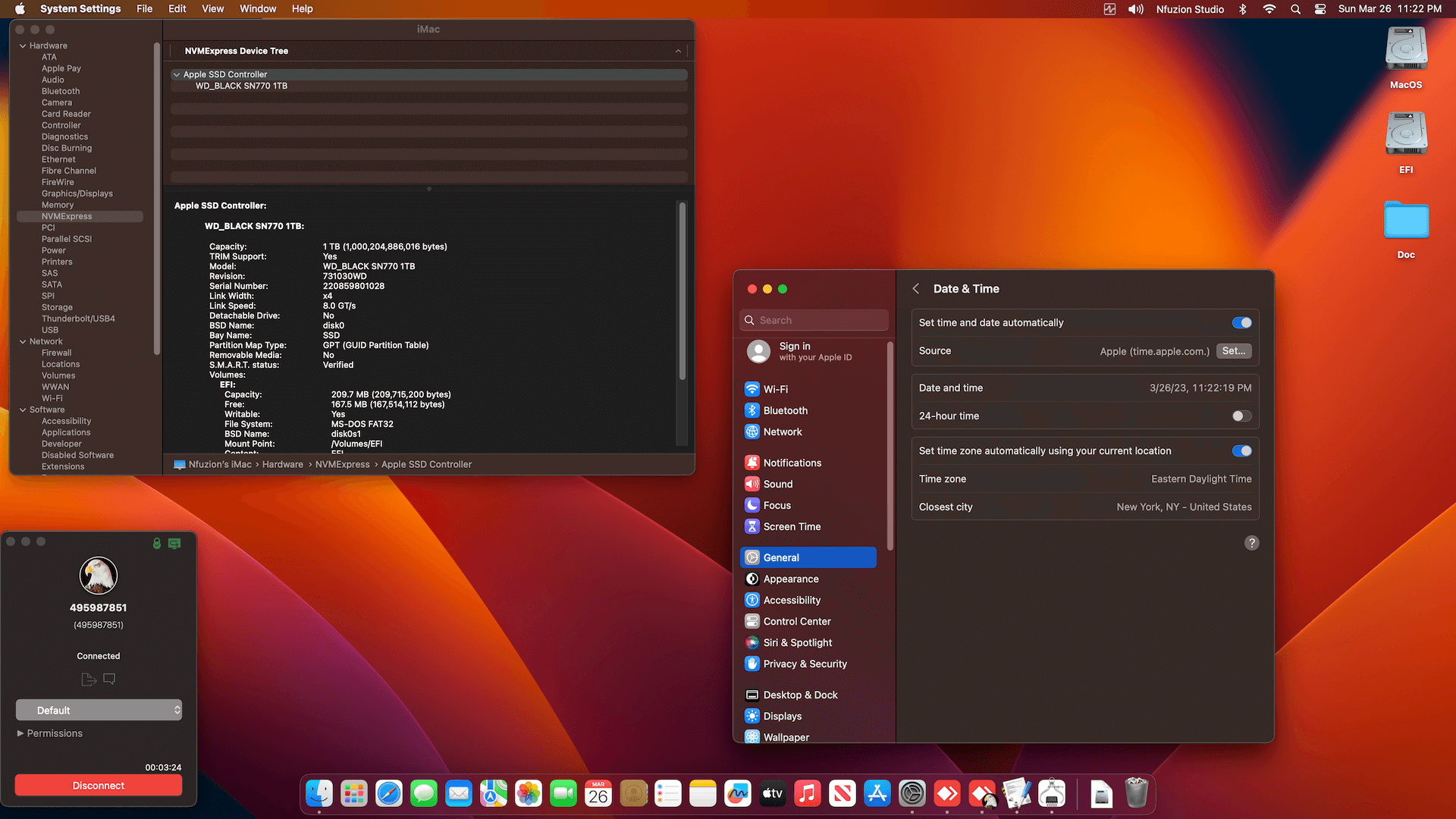Viewport: 1456px width, 819px height.
Task: Launch Safari from the Dock
Action: [389, 794]
